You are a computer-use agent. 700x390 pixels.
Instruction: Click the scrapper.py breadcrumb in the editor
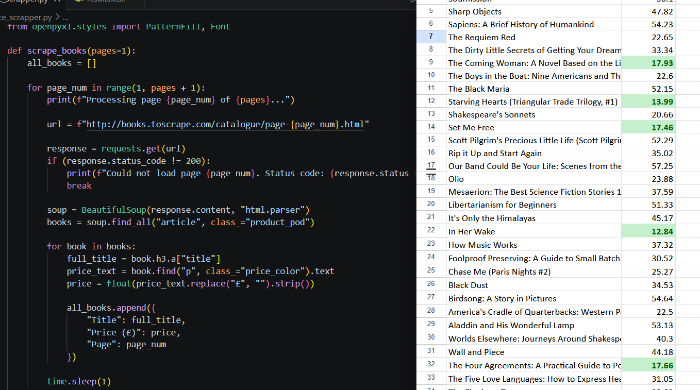(26, 17)
